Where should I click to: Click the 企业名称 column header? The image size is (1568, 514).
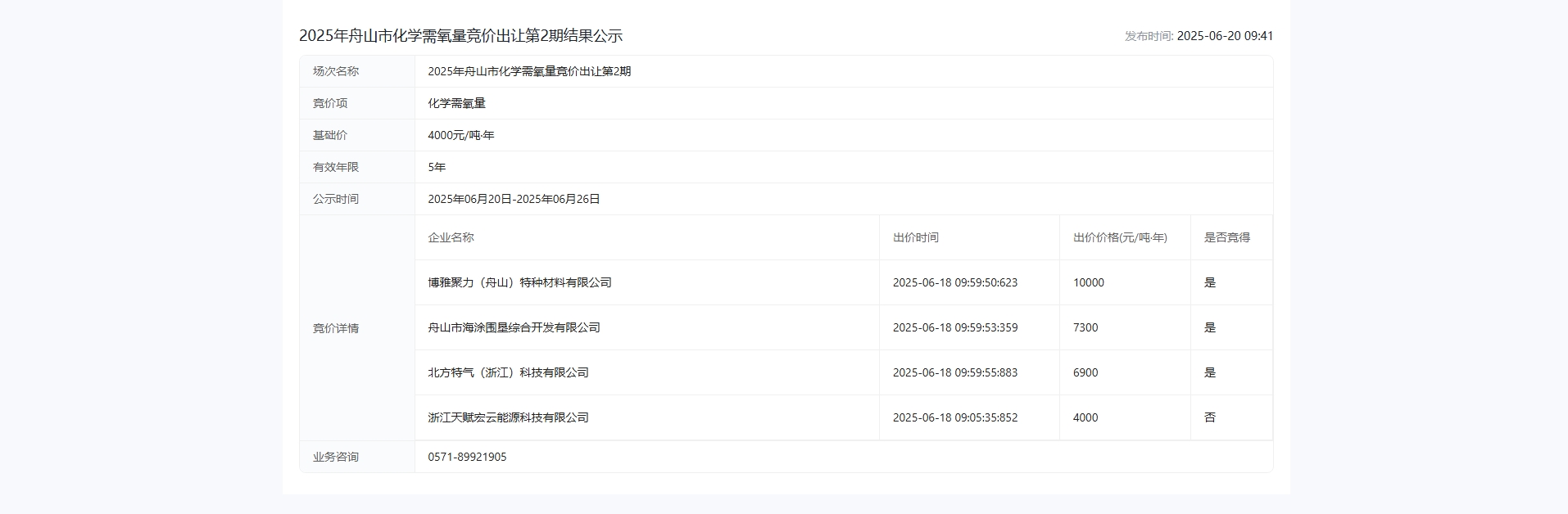click(451, 237)
